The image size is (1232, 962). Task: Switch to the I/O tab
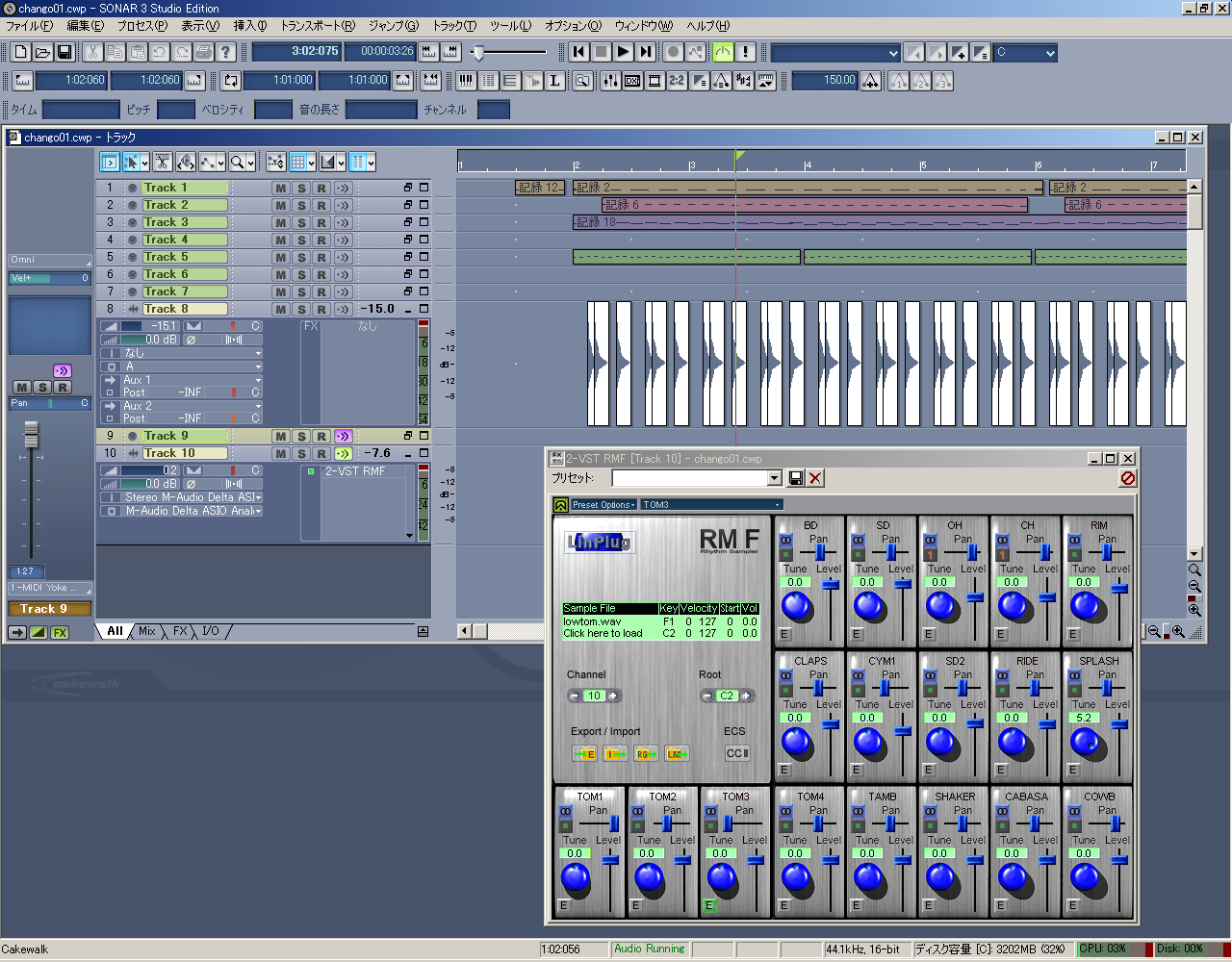tap(211, 631)
